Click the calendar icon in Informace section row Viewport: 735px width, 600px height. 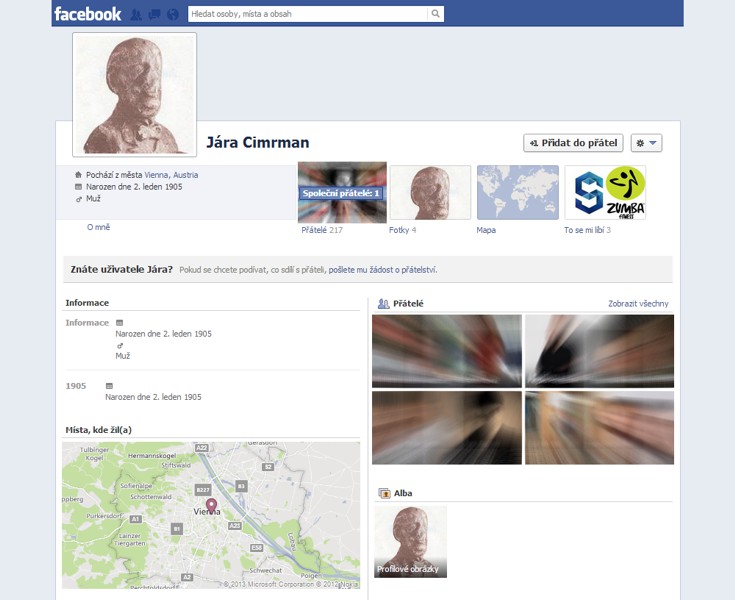120,323
